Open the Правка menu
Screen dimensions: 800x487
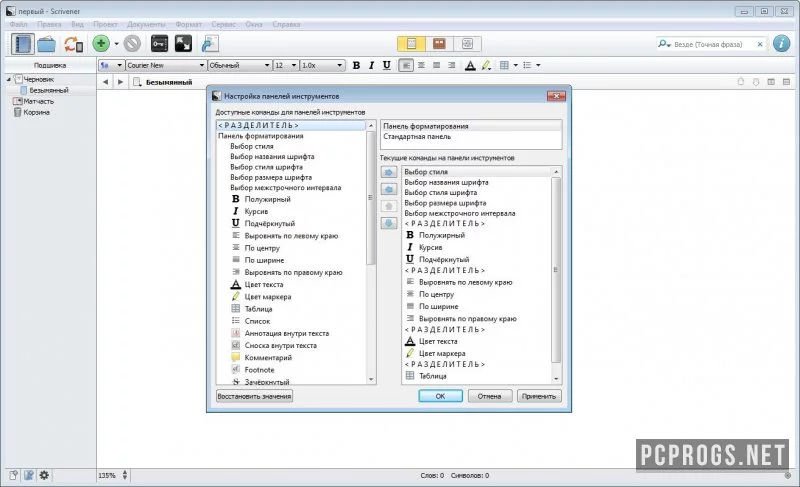pyautogui.click(x=49, y=24)
